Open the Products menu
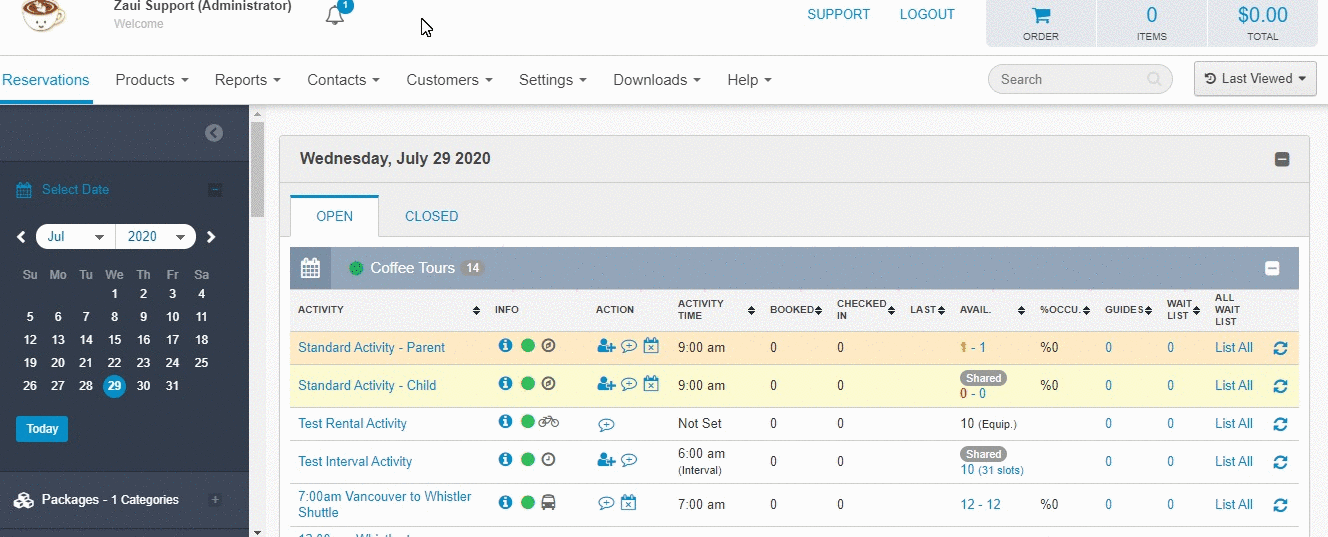 click(x=152, y=80)
